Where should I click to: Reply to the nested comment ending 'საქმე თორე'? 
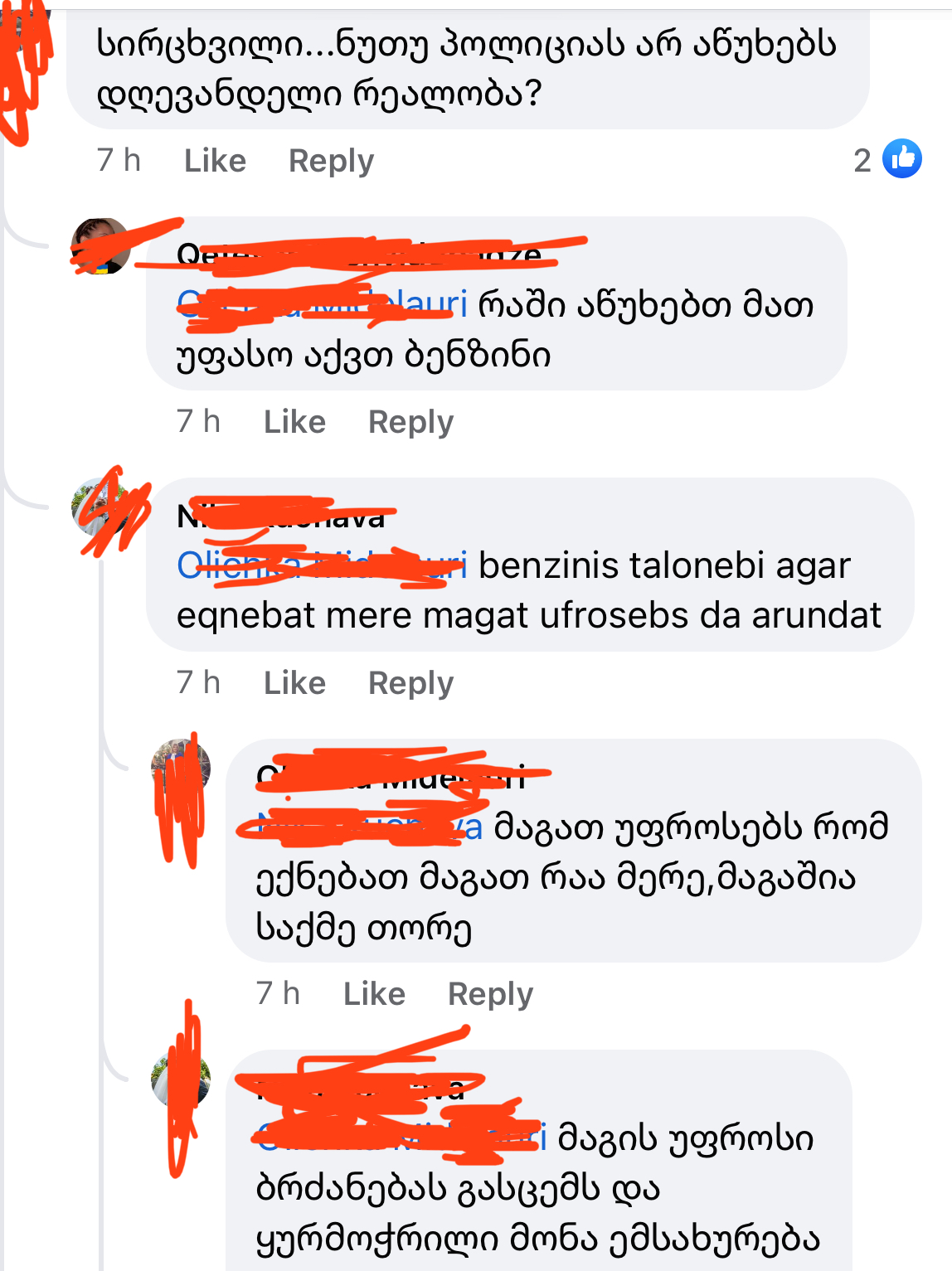[x=490, y=994]
